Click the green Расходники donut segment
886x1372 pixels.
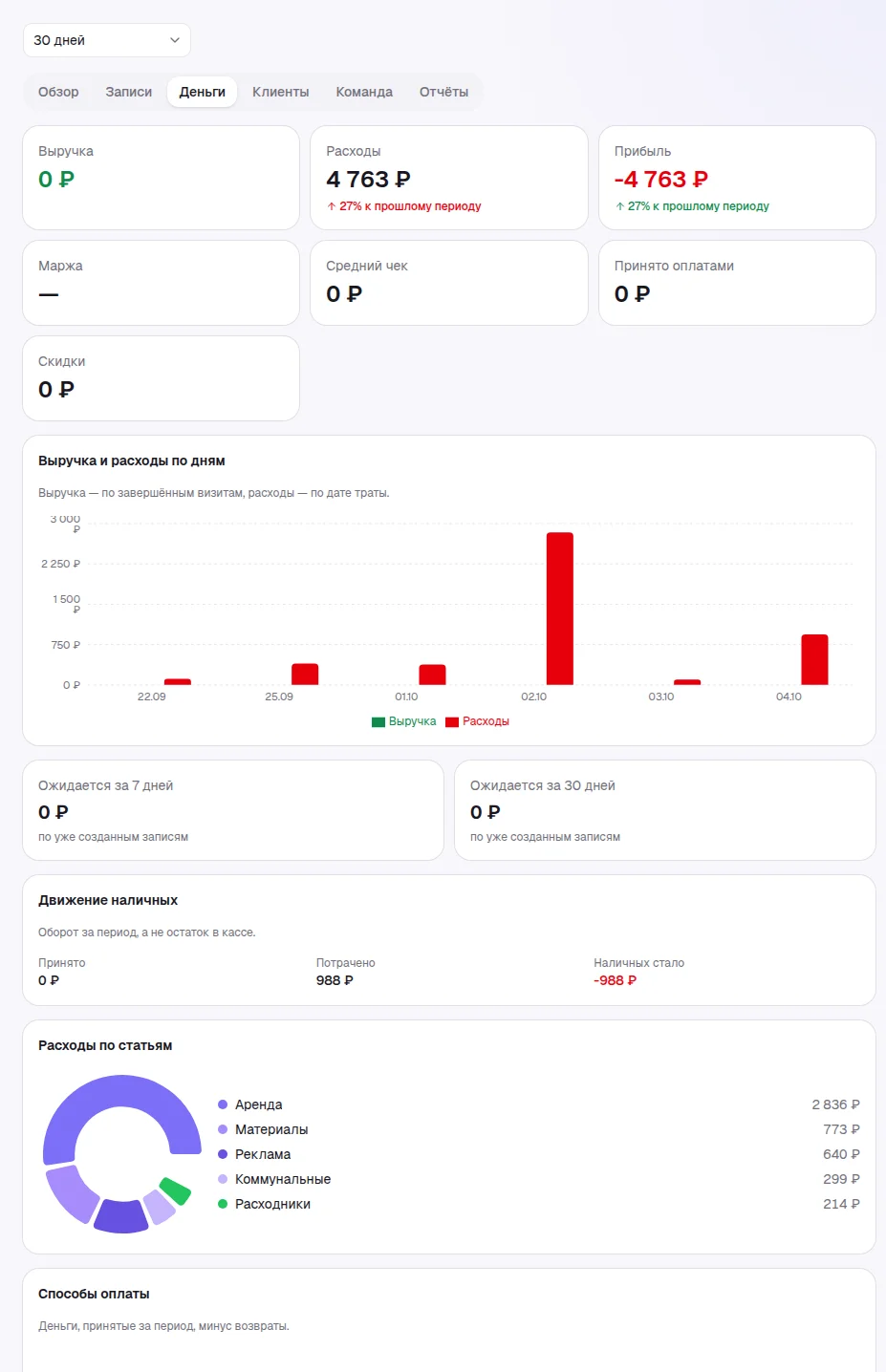pos(176,1190)
